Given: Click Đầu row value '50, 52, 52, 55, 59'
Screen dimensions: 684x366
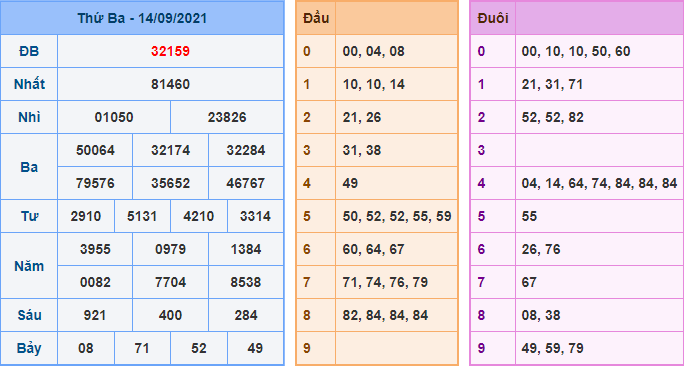Looking at the screenshot, I should click(397, 216).
